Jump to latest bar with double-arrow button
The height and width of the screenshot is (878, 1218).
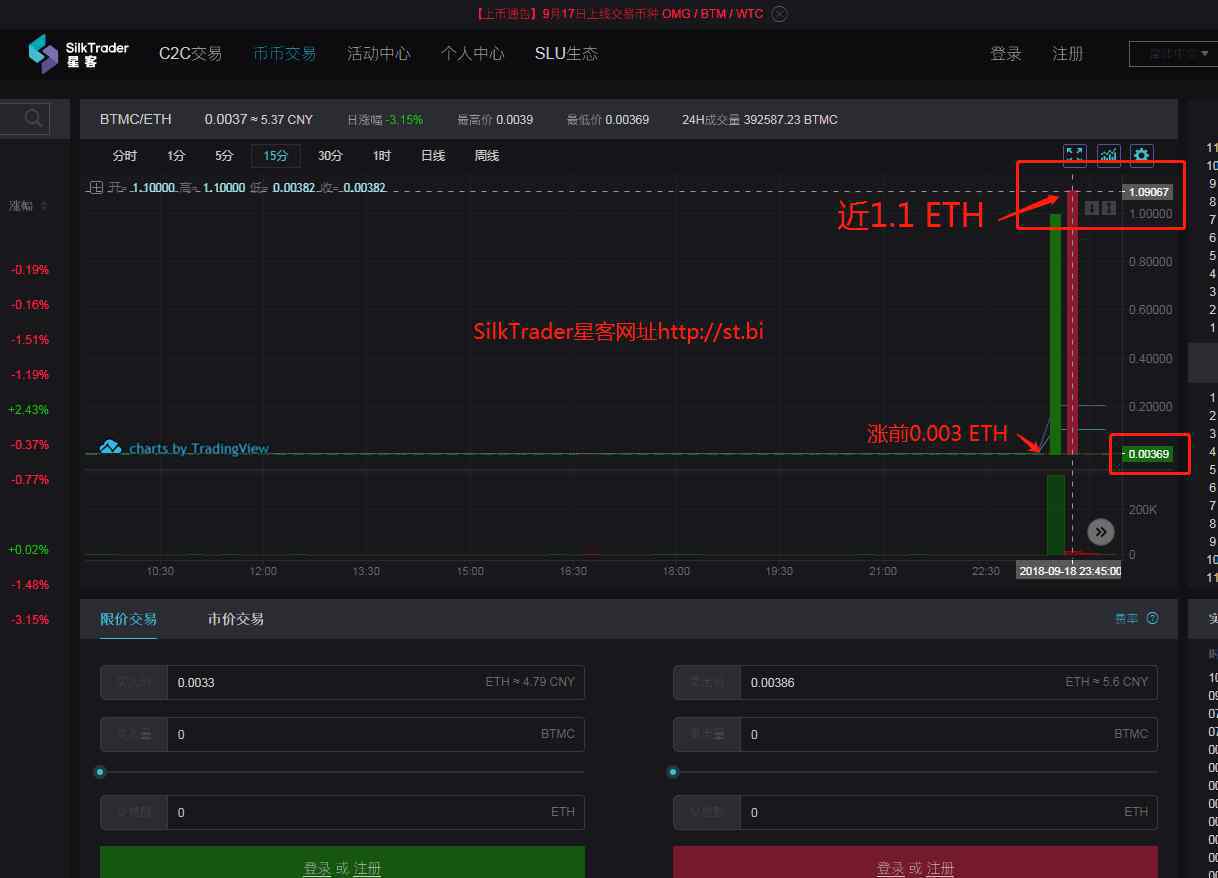coord(1101,532)
